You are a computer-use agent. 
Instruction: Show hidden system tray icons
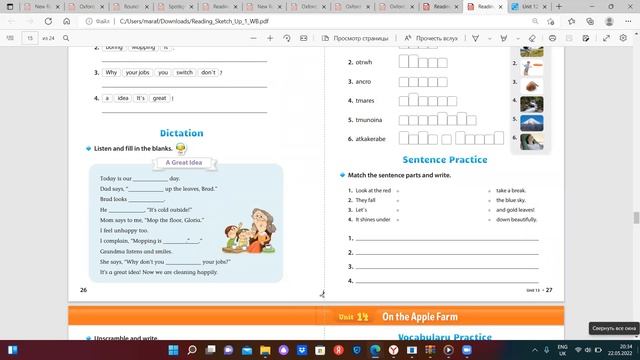click(x=535, y=350)
